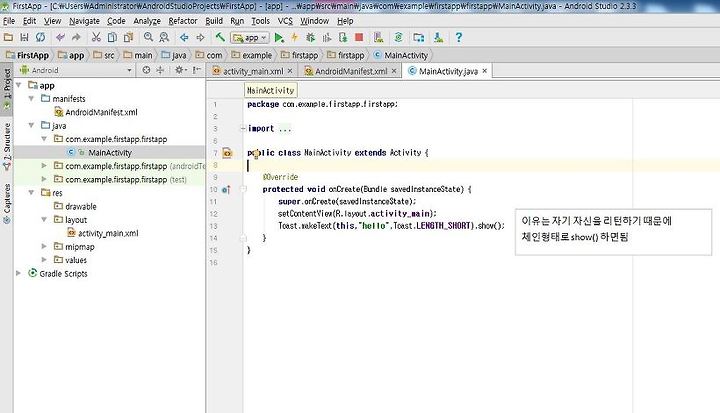Open the Structure side tool window
Viewport: 720px width, 413px height.
tap(7, 146)
